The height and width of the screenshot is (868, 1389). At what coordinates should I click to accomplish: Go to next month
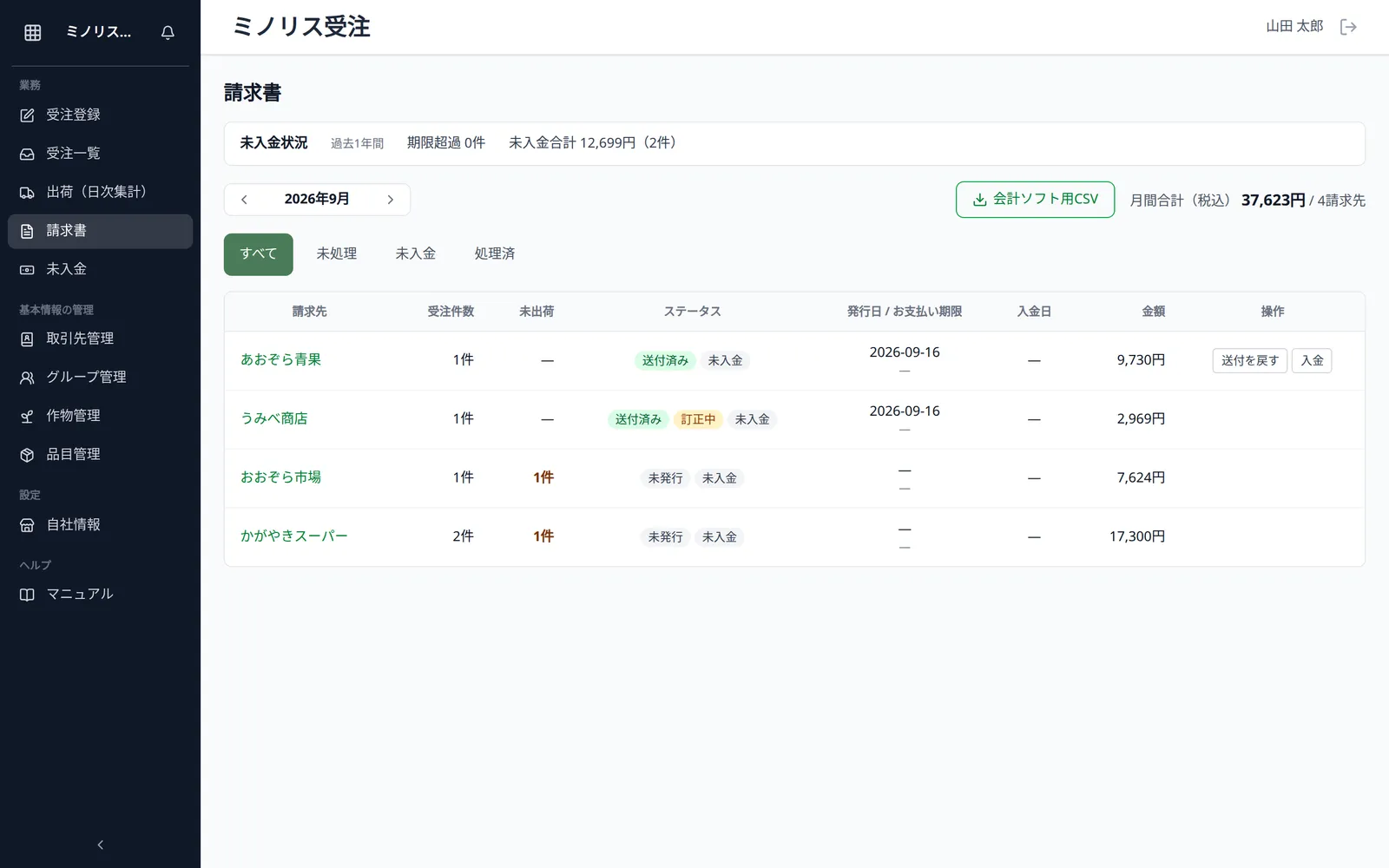pos(391,200)
